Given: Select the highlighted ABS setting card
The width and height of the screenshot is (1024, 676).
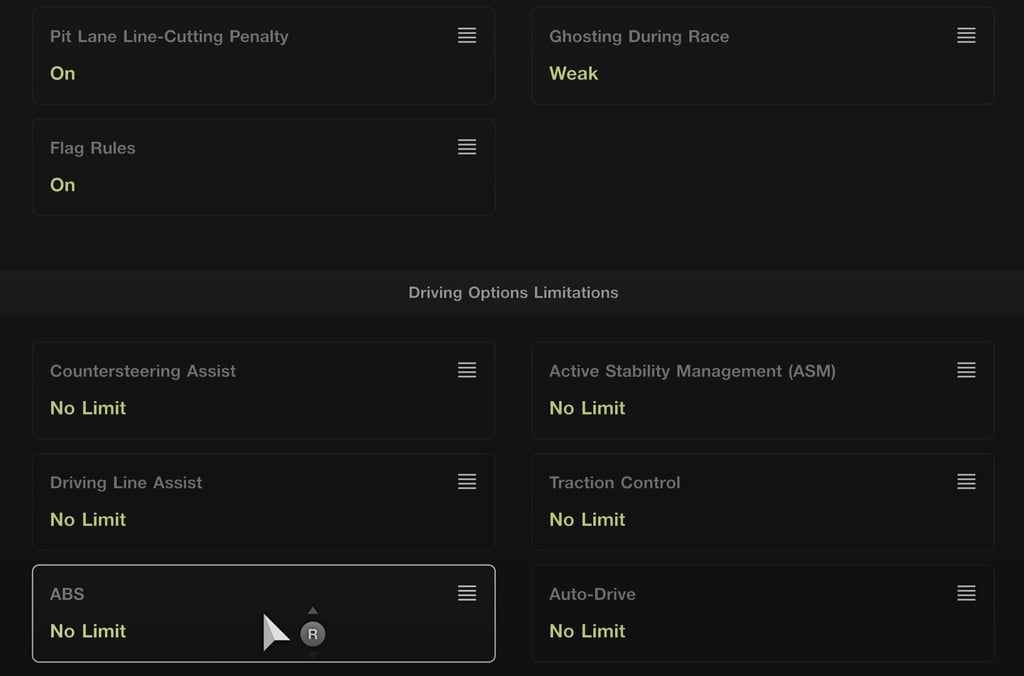Looking at the screenshot, I should [264, 613].
